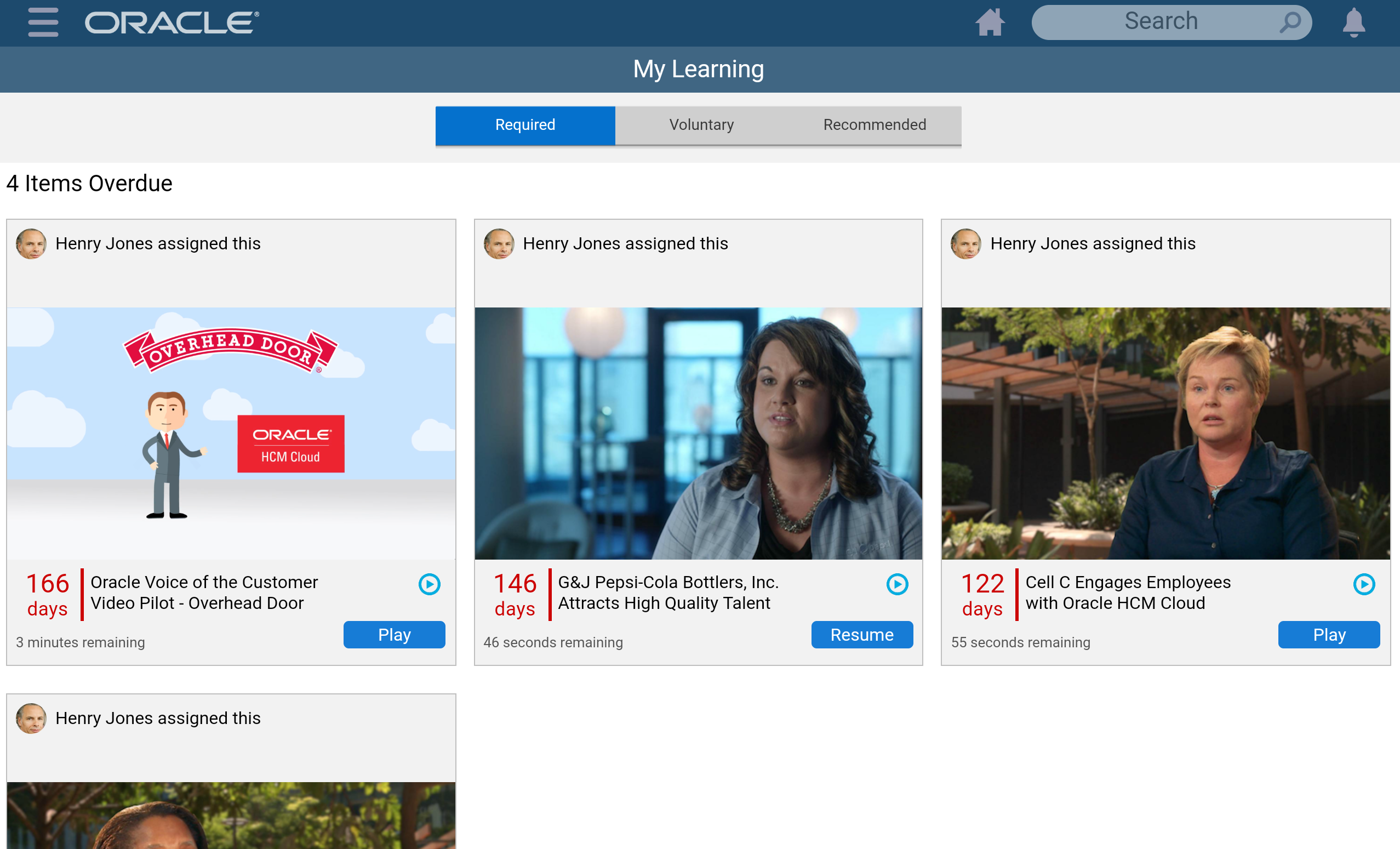The height and width of the screenshot is (849, 1400).
Task: Click title 'G&J Pepsi-Cola Bottlers, Inc.'
Action: click(x=668, y=583)
